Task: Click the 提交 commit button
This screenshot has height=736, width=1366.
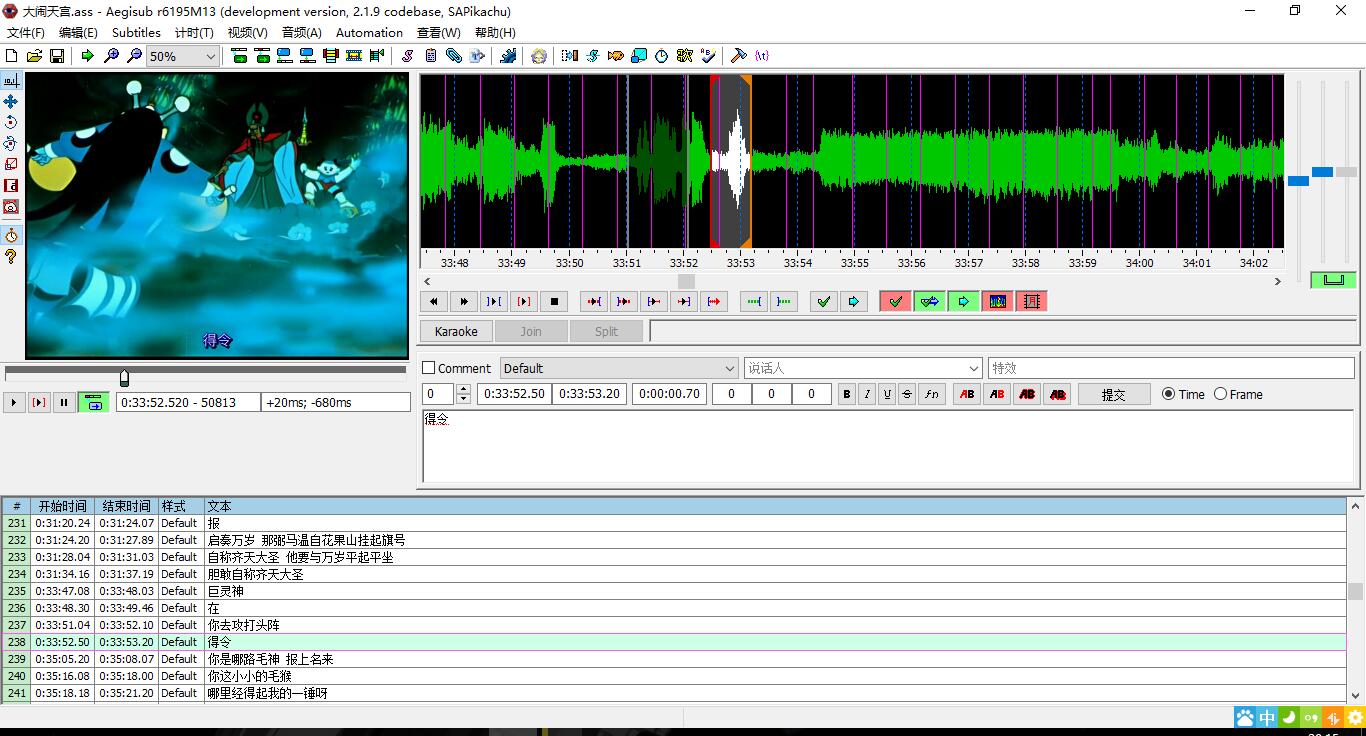Action: pyautogui.click(x=1113, y=394)
